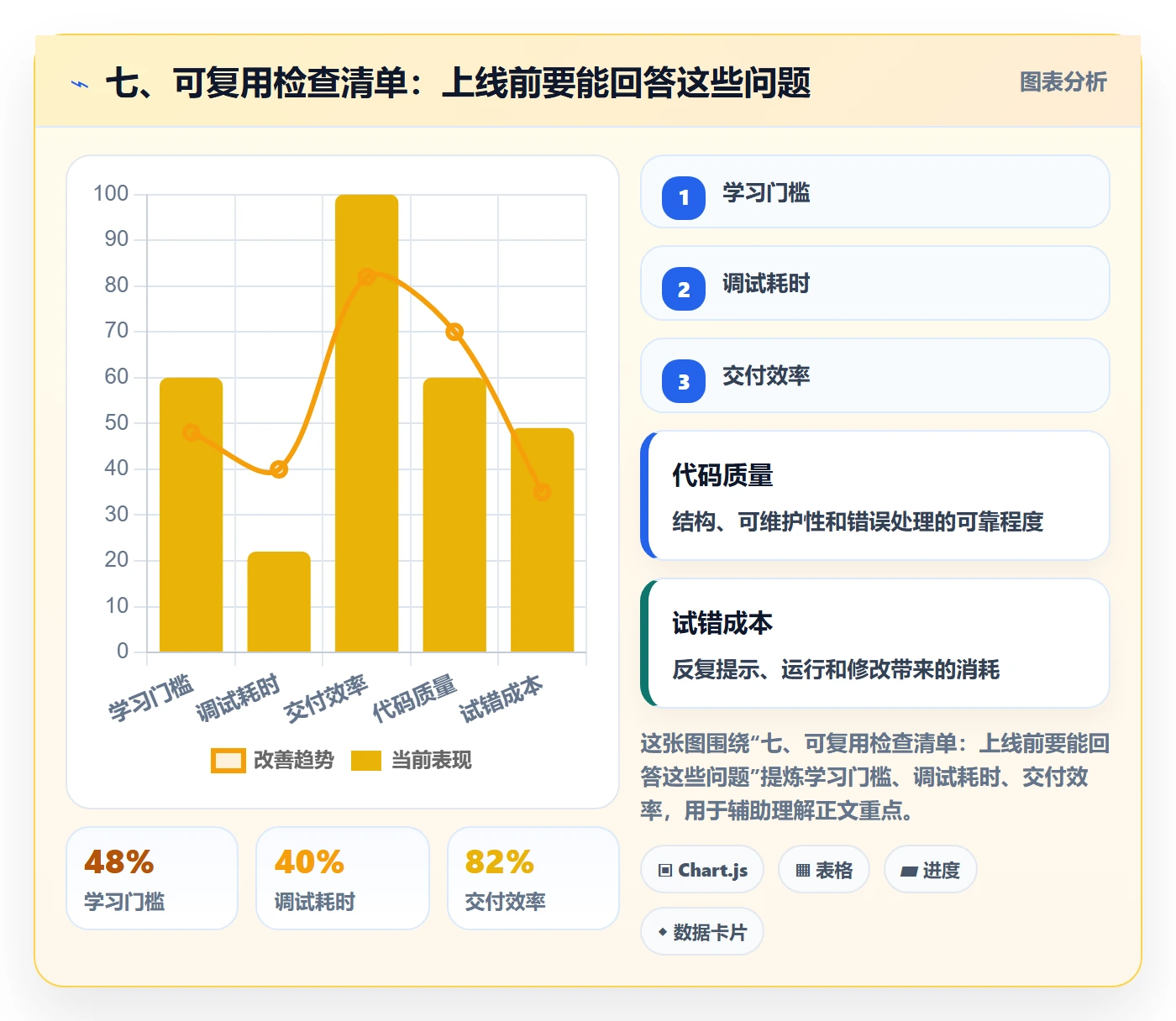Open the 调试耗时 list item
This screenshot has width=1176, height=1021.
pos(875,283)
